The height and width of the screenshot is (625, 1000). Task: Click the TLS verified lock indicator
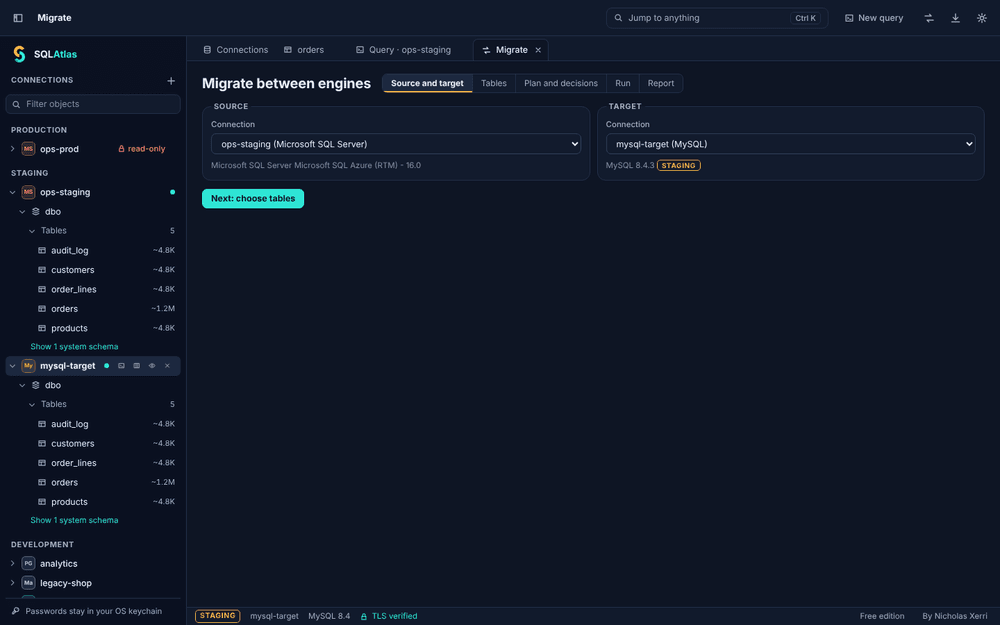point(389,616)
